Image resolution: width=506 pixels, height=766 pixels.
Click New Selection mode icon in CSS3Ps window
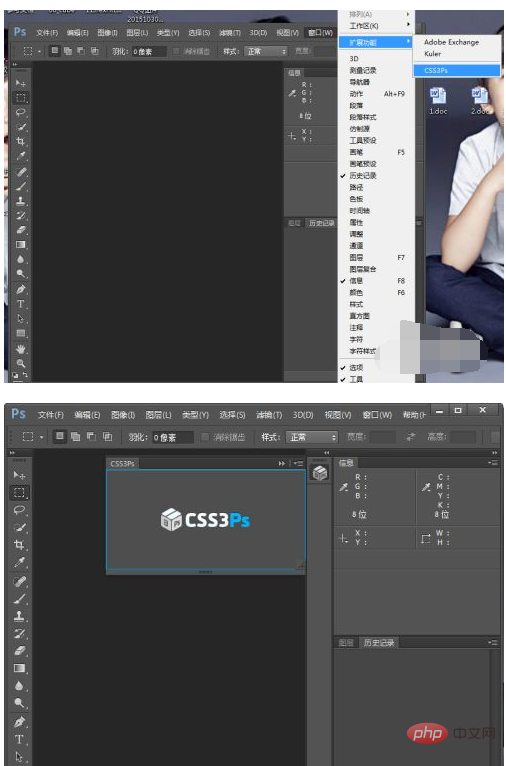click(60, 436)
